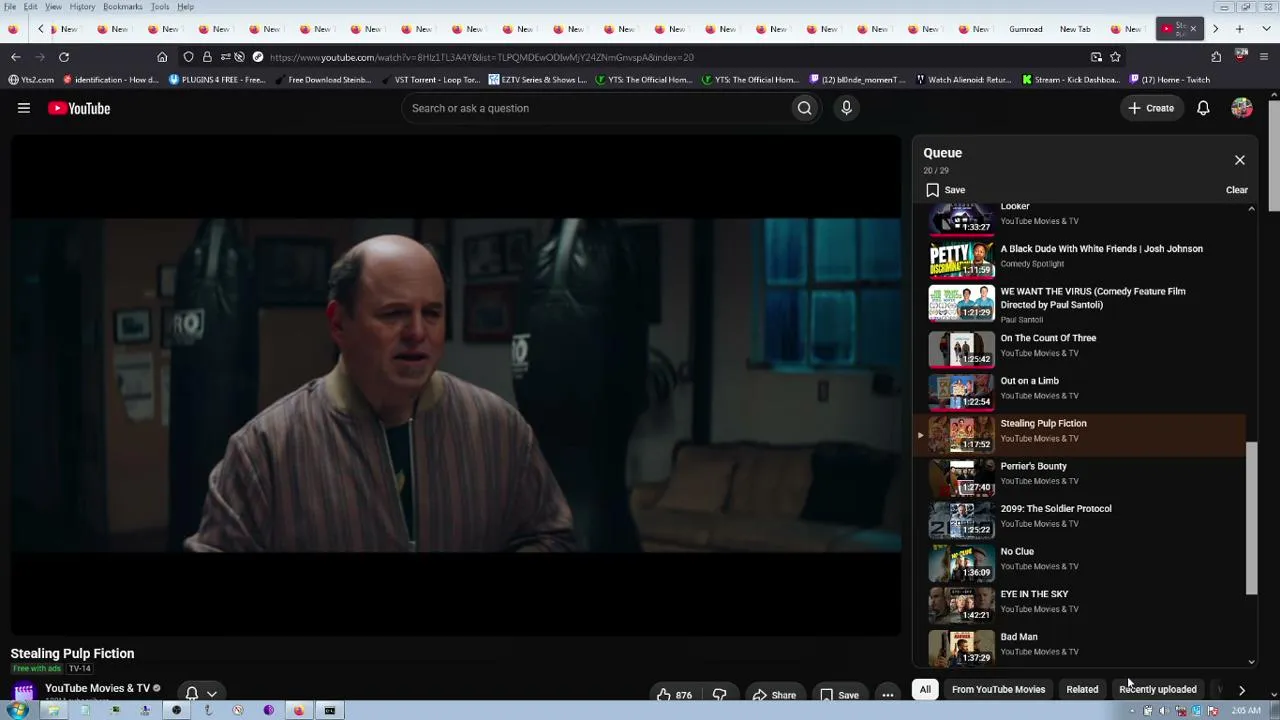Click the video player to pause
The height and width of the screenshot is (720, 1280).
point(456,385)
